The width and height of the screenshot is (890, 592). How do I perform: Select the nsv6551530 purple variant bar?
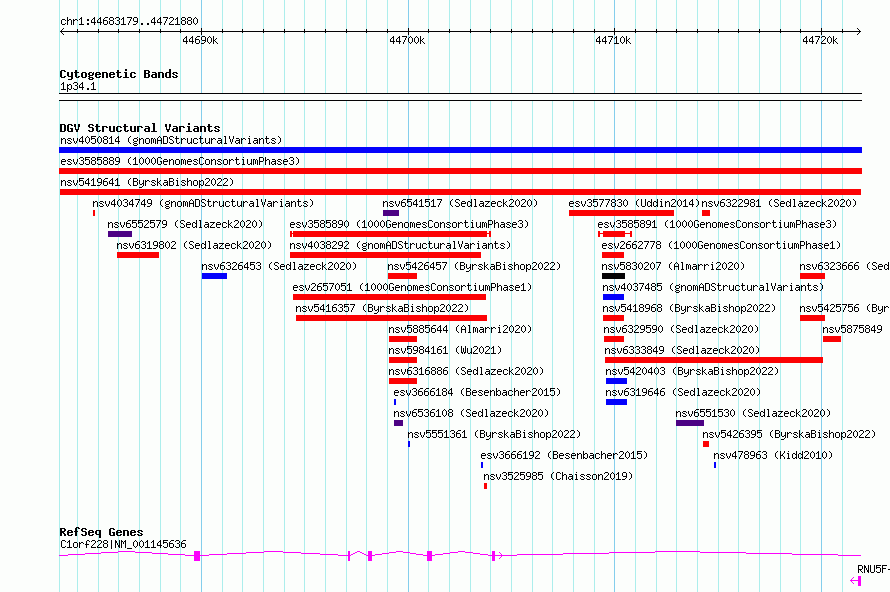click(x=690, y=423)
